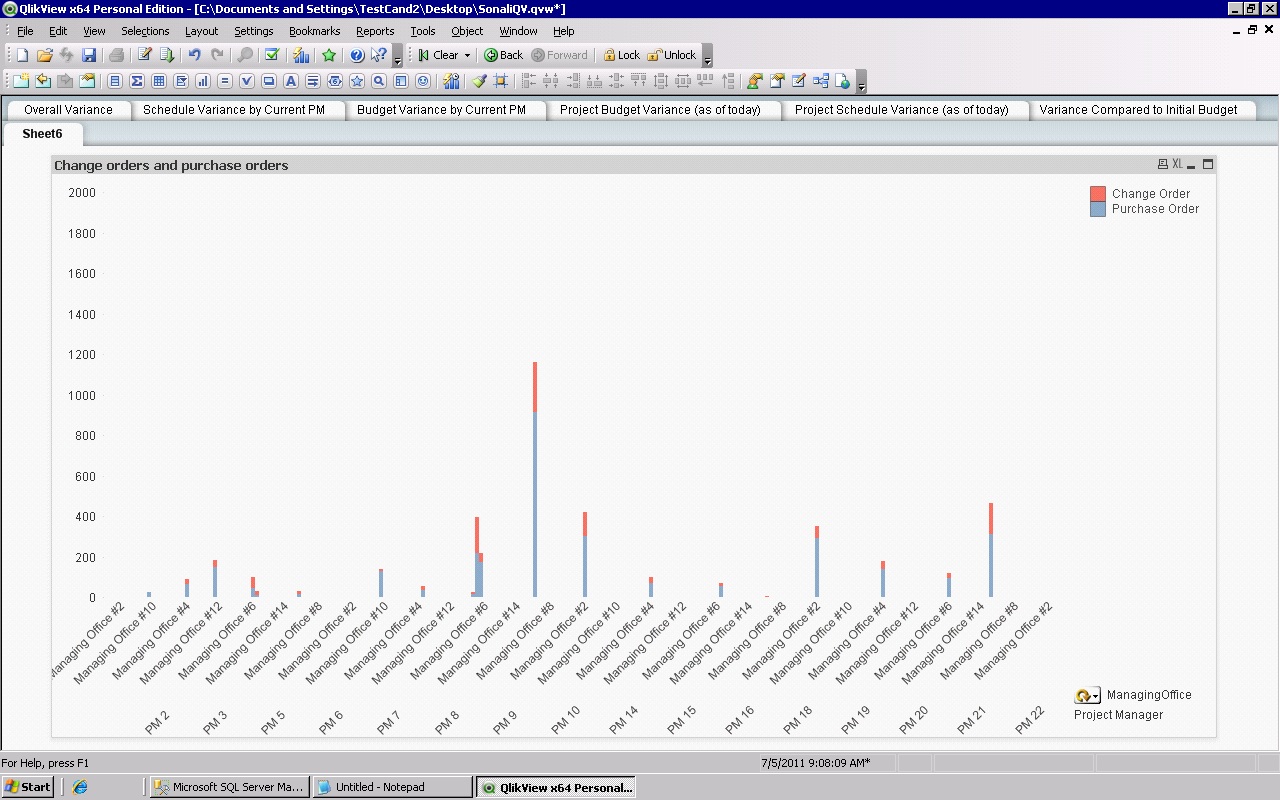Toggle Change Order series in legend
This screenshot has width=1280, height=800.
(x=1150, y=194)
